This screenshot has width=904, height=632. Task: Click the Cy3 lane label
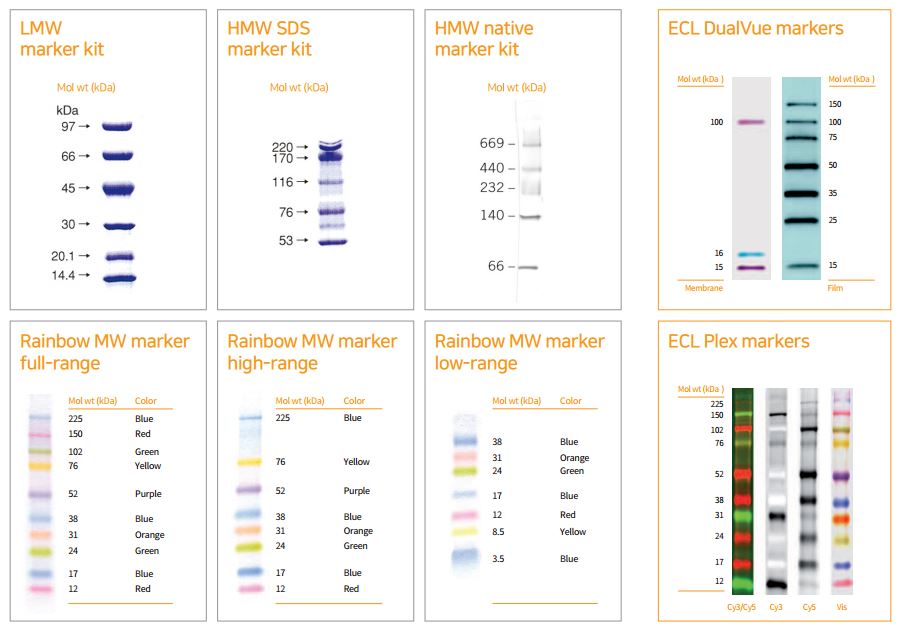pyautogui.click(x=776, y=607)
